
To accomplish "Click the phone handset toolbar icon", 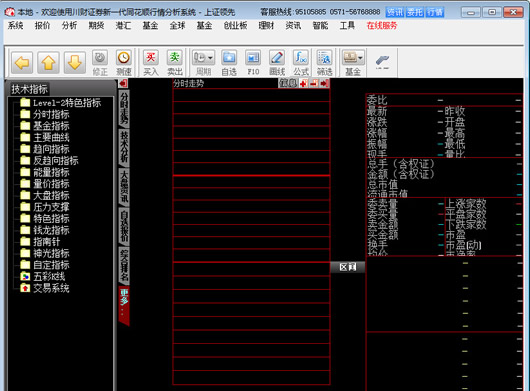I will coord(382,62).
